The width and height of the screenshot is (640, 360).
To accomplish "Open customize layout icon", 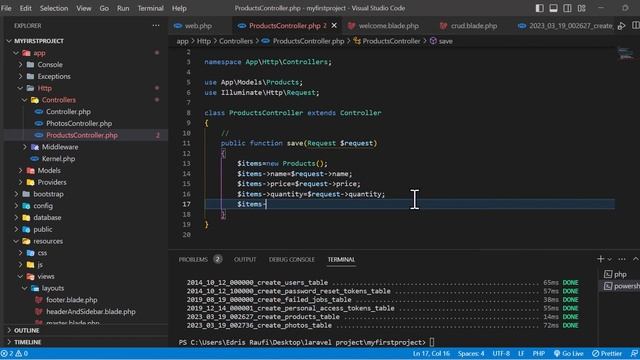I will (x=582, y=8).
